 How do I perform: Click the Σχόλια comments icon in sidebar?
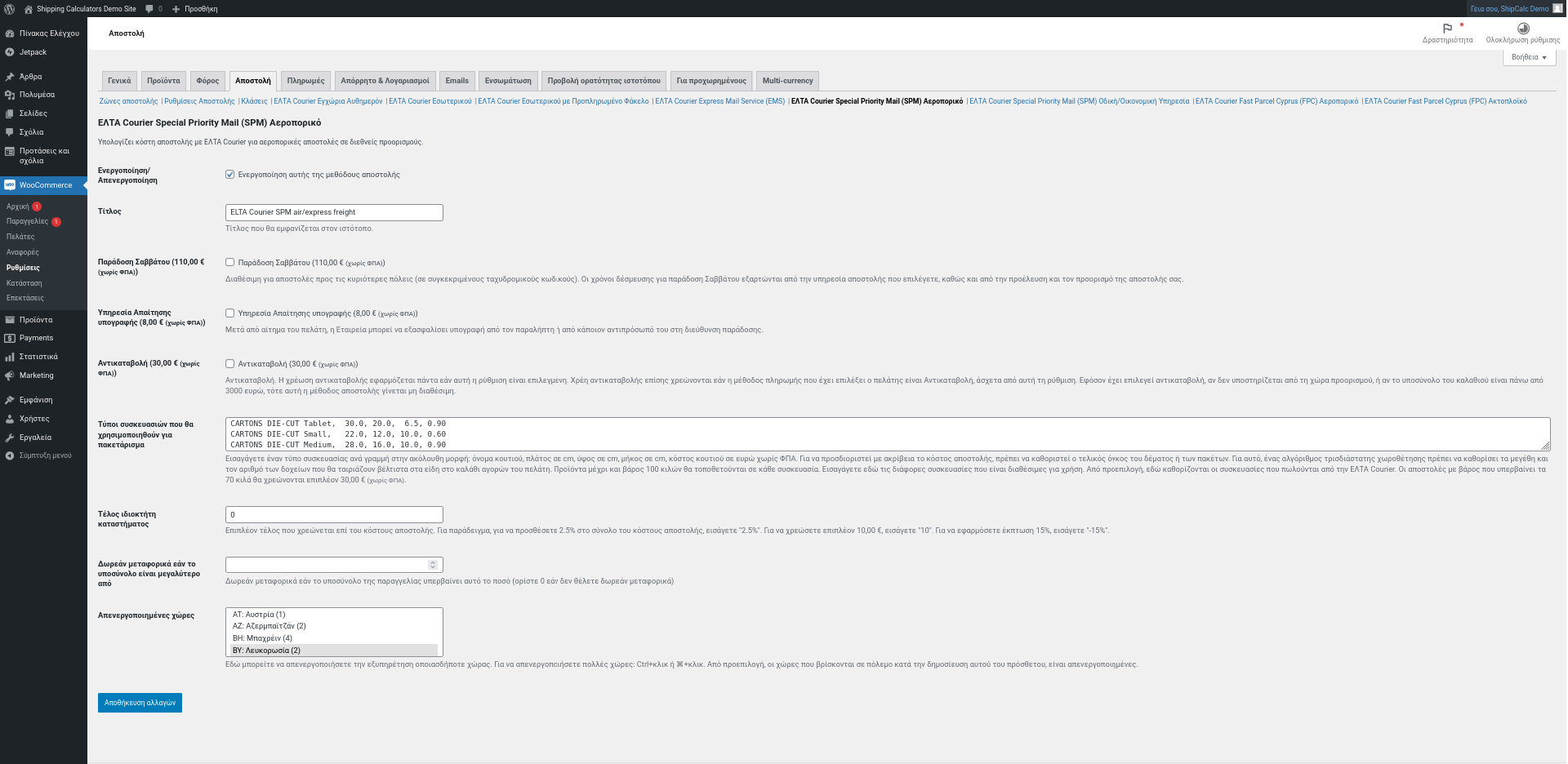[x=10, y=132]
